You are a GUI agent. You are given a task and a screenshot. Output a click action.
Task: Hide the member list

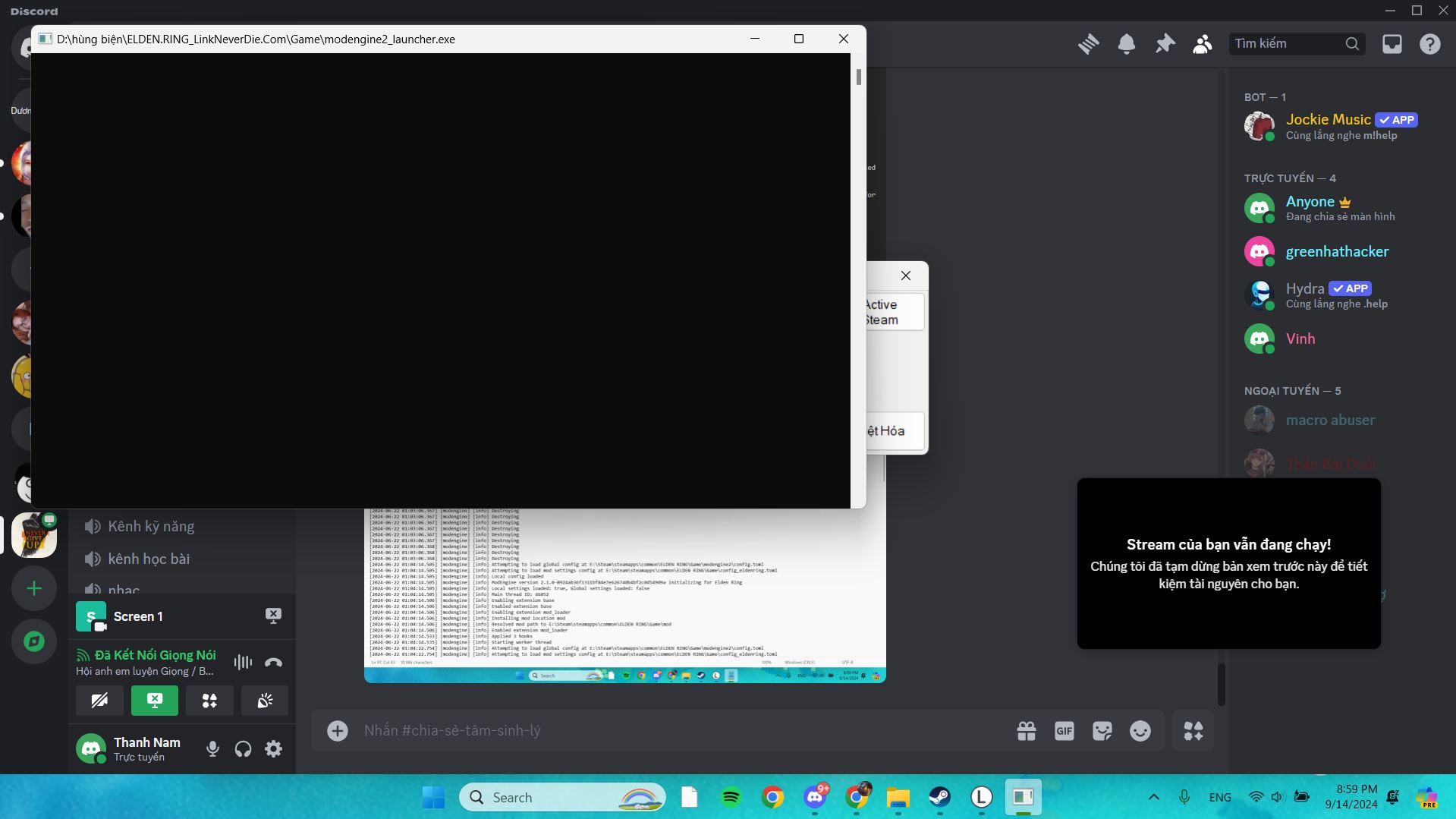[x=1203, y=44]
